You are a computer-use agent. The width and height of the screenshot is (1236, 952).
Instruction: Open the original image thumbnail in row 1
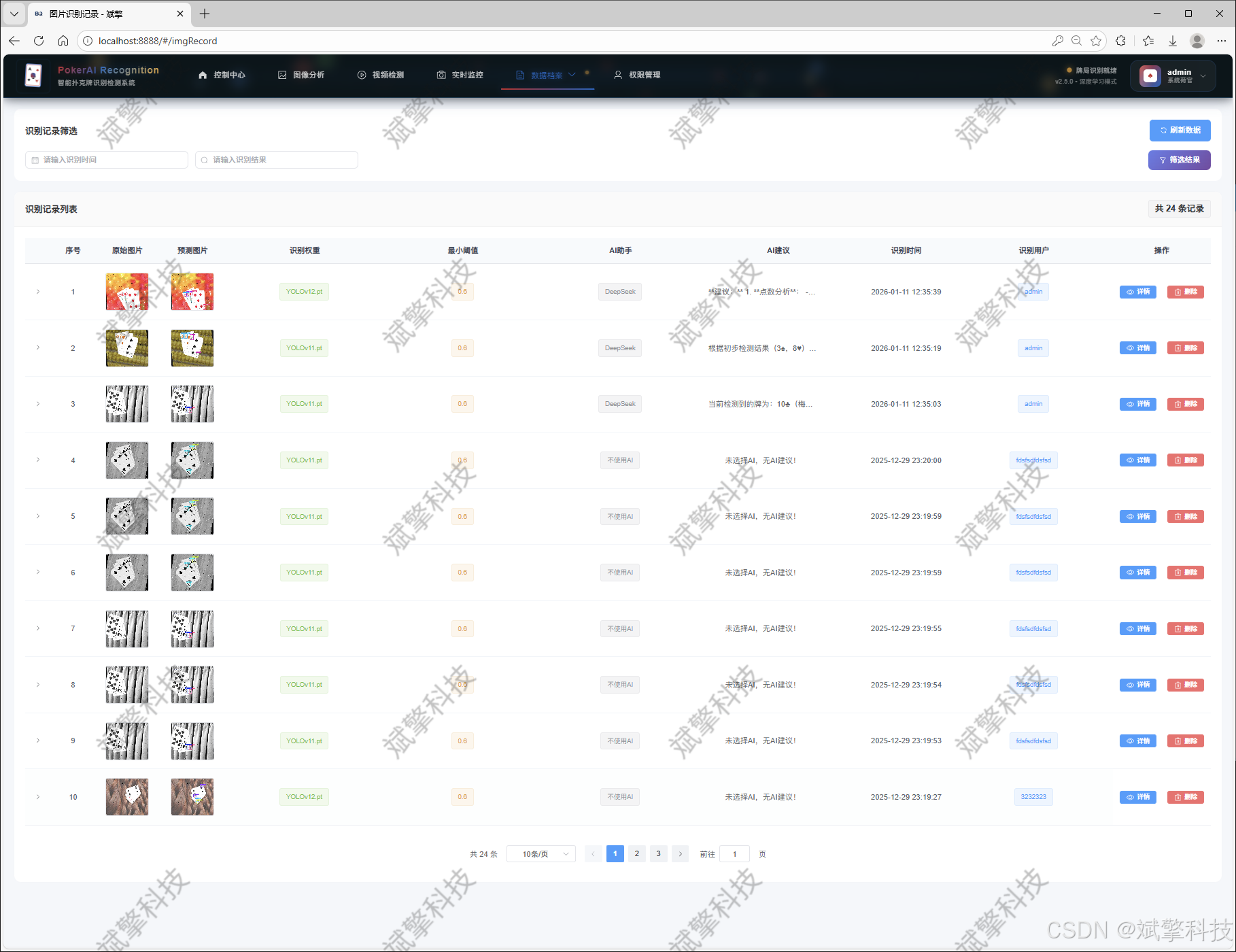point(127,292)
